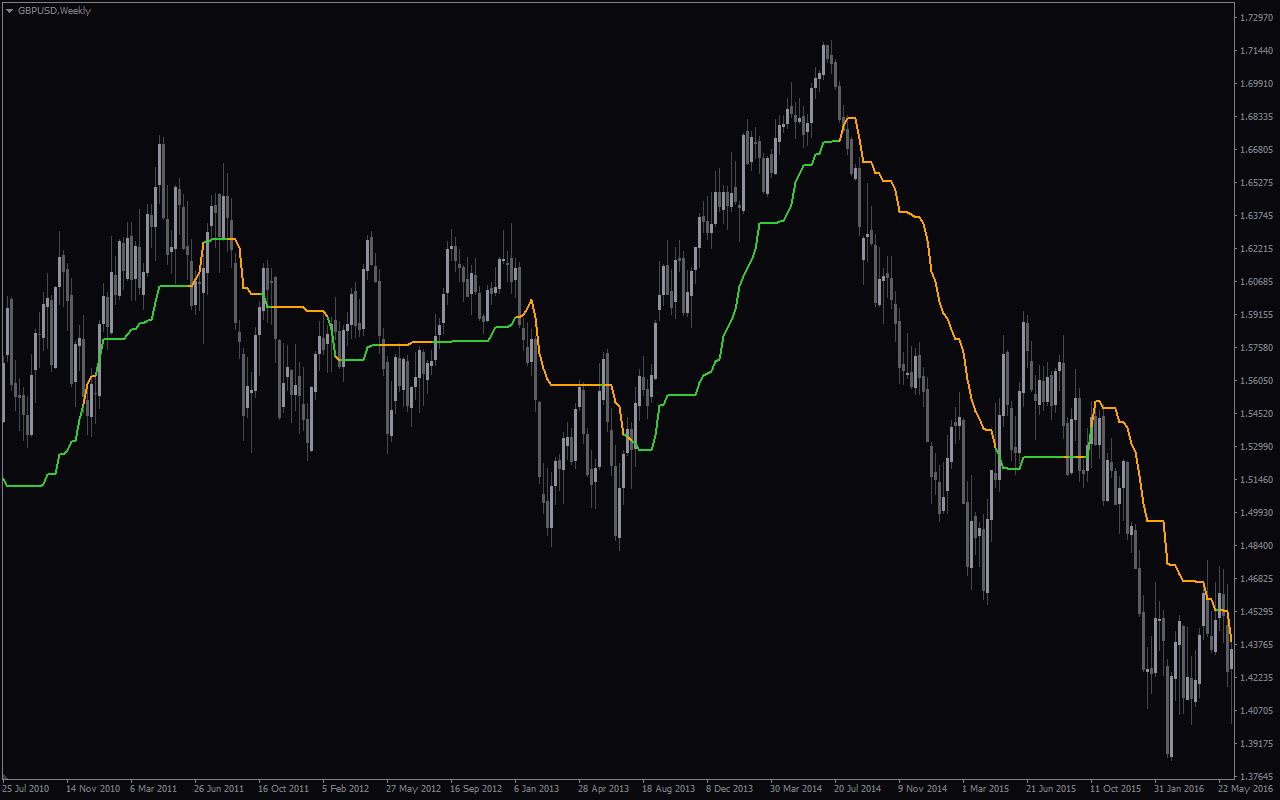This screenshot has width=1280, height=800.
Task: Click the 5 Feb 2012 date label
Action: click(x=346, y=789)
